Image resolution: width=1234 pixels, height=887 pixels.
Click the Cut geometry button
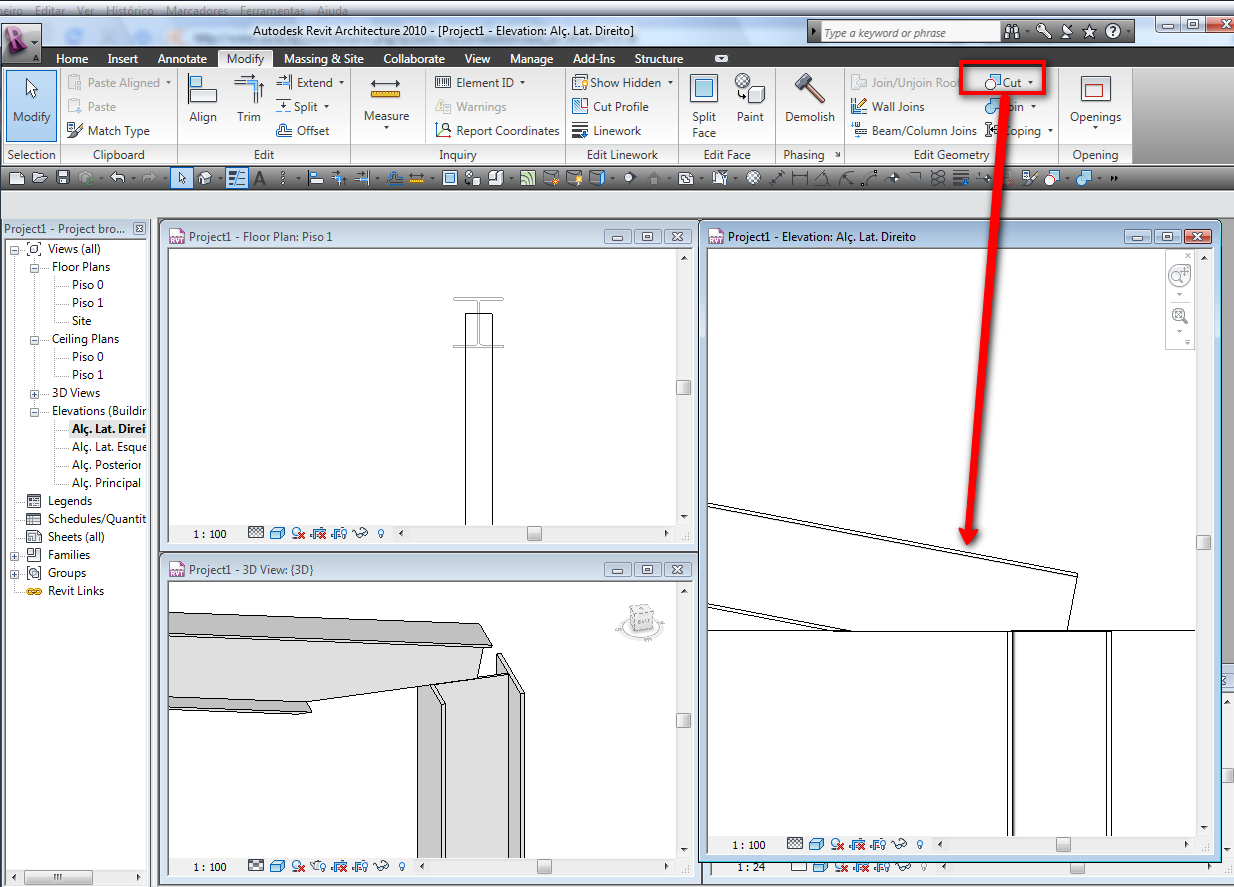click(x=1003, y=82)
